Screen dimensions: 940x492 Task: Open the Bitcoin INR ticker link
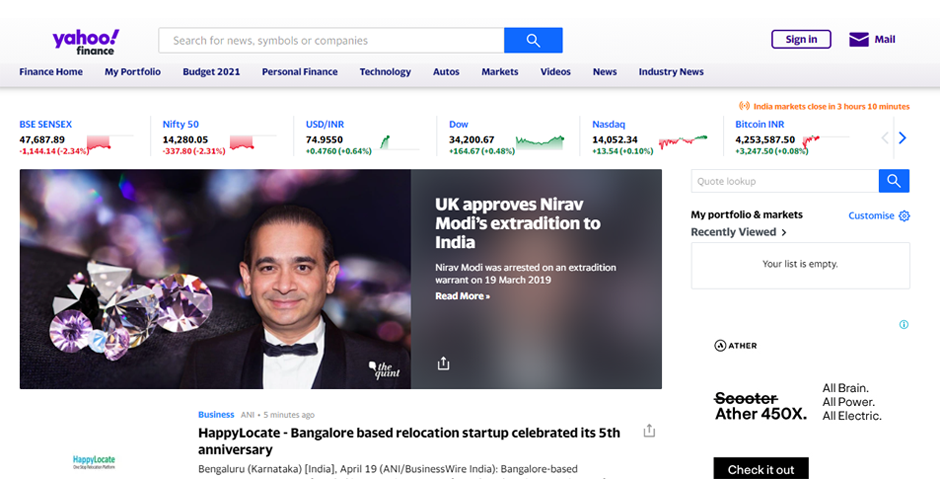pos(760,124)
